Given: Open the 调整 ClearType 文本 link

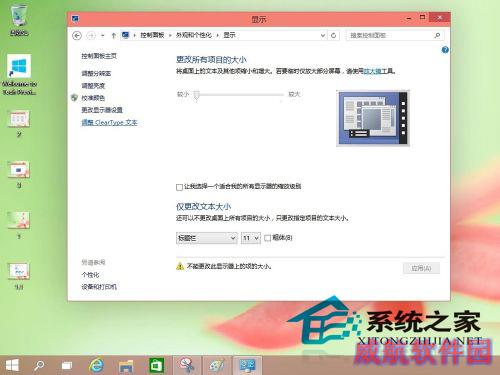Looking at the screenshot, I should click(109, 122).
